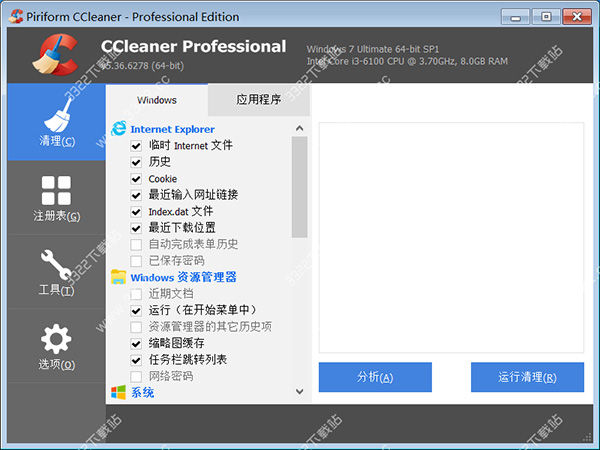Click the 系统 Windows flag icon
This screenshot has height=450, width=600.
point(119,392)
